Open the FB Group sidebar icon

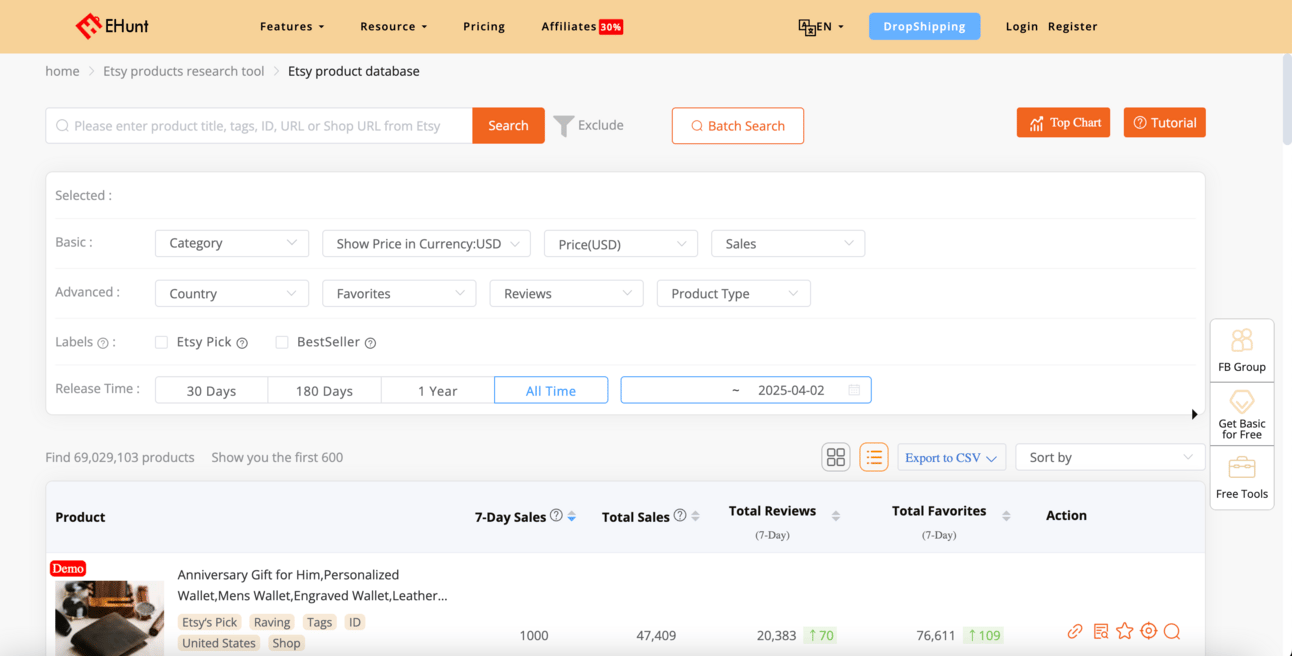tap(1242, 340)
